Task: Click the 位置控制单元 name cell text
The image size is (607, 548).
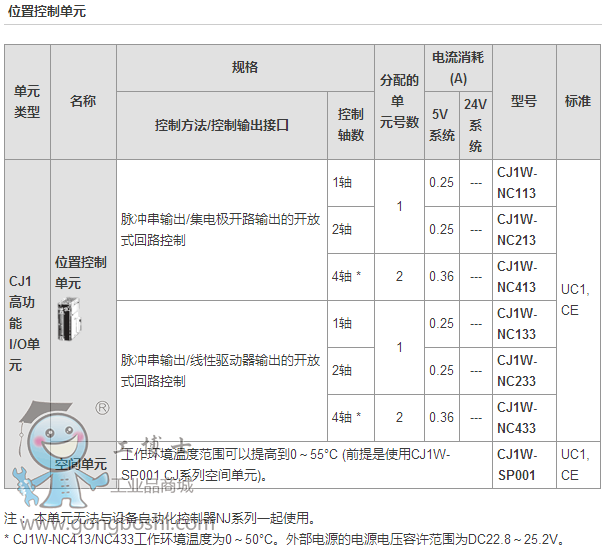Action: click(81, 272)
